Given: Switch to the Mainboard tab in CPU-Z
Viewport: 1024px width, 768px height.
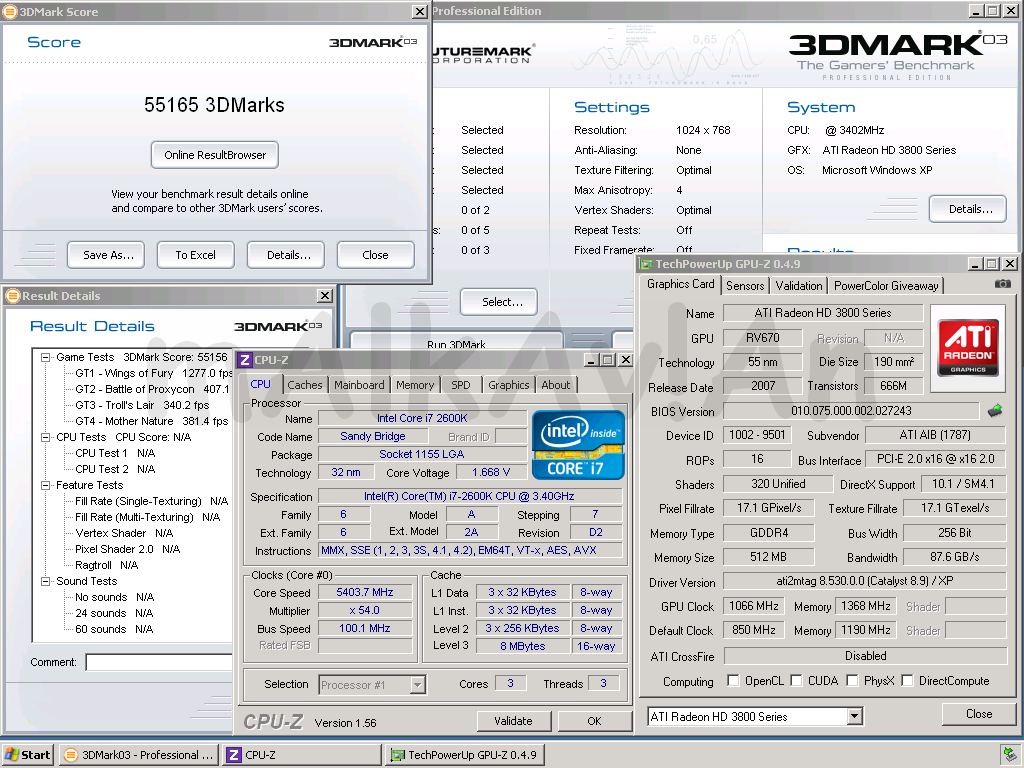Looking at the screenshot, I should 359,385.
